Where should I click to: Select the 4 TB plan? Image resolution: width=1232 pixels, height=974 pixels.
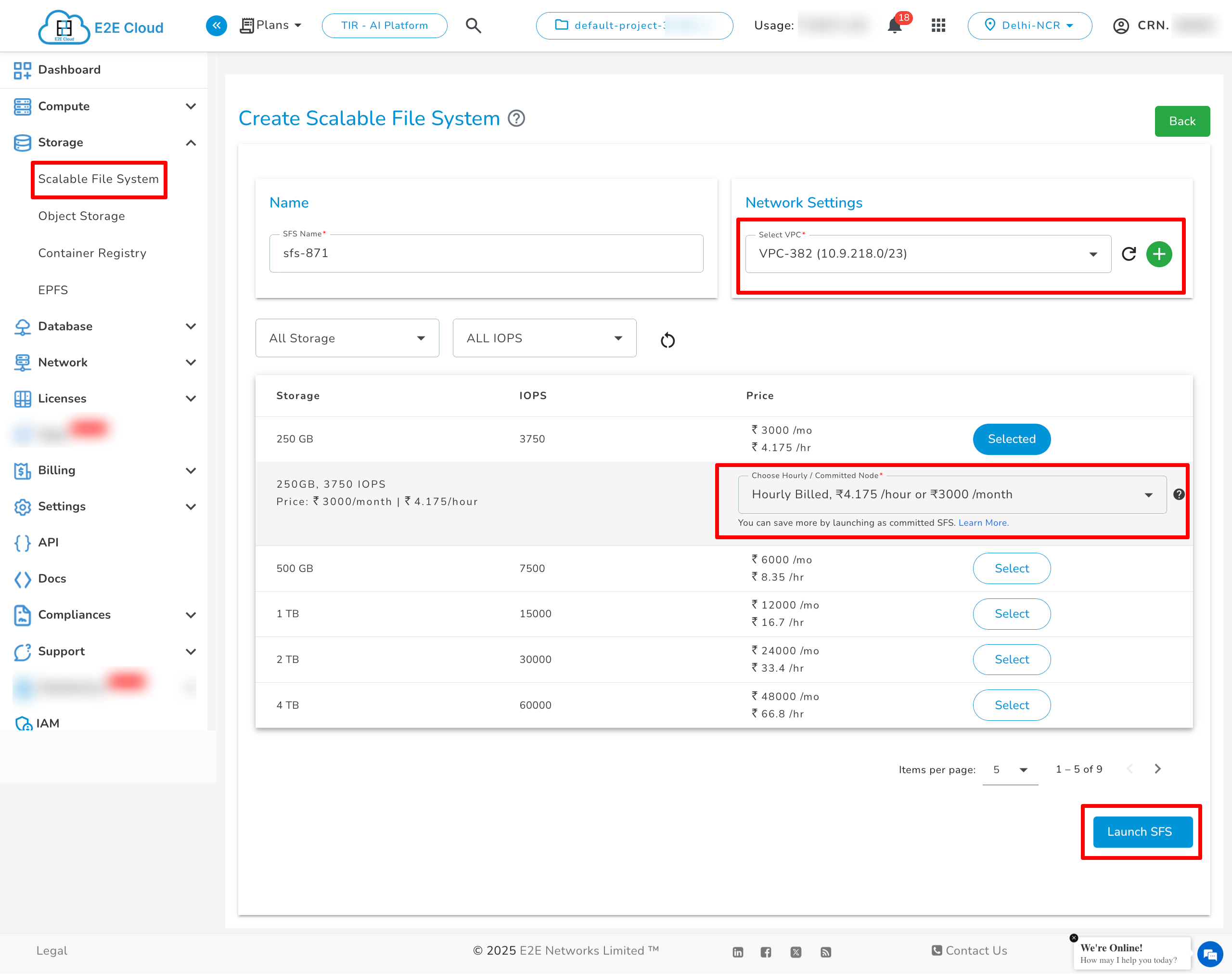click(x=1012, y=705)
